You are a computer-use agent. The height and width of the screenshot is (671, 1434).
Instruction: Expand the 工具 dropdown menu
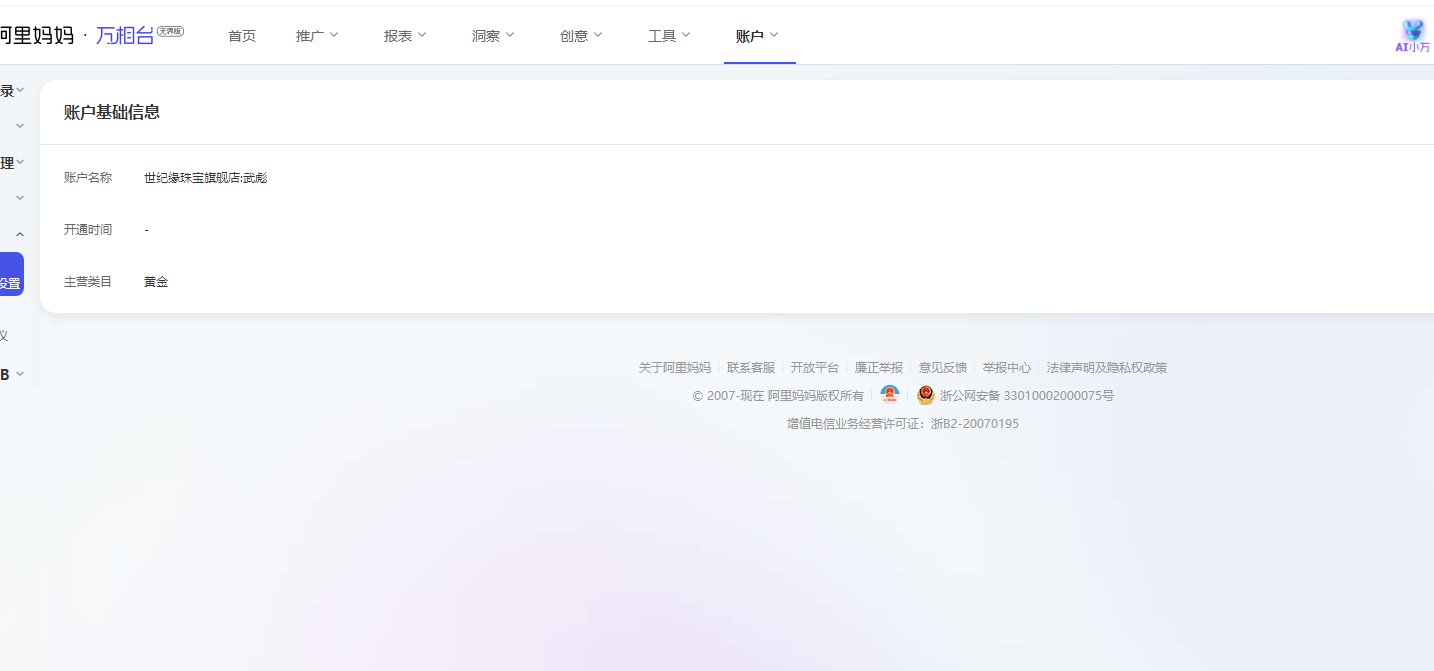pyautogui.click(x=669, y=36)
